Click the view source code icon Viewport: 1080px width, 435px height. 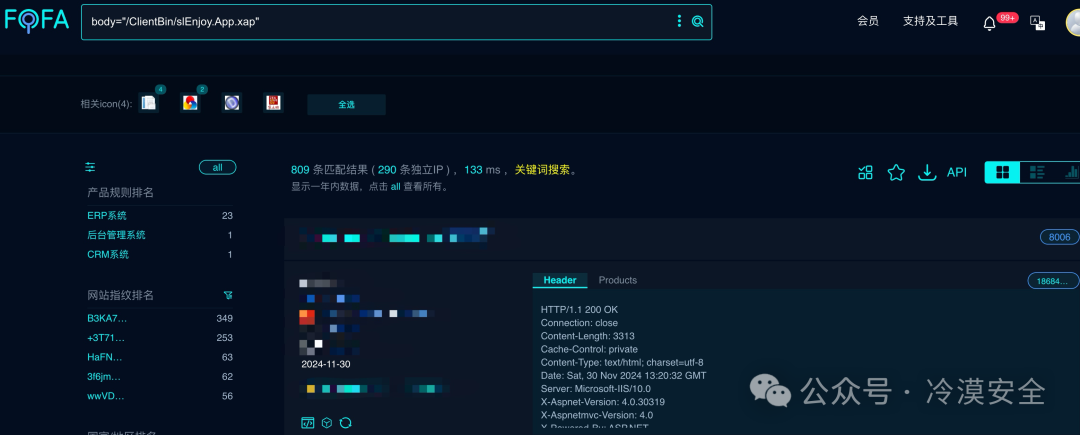(308, 422)
